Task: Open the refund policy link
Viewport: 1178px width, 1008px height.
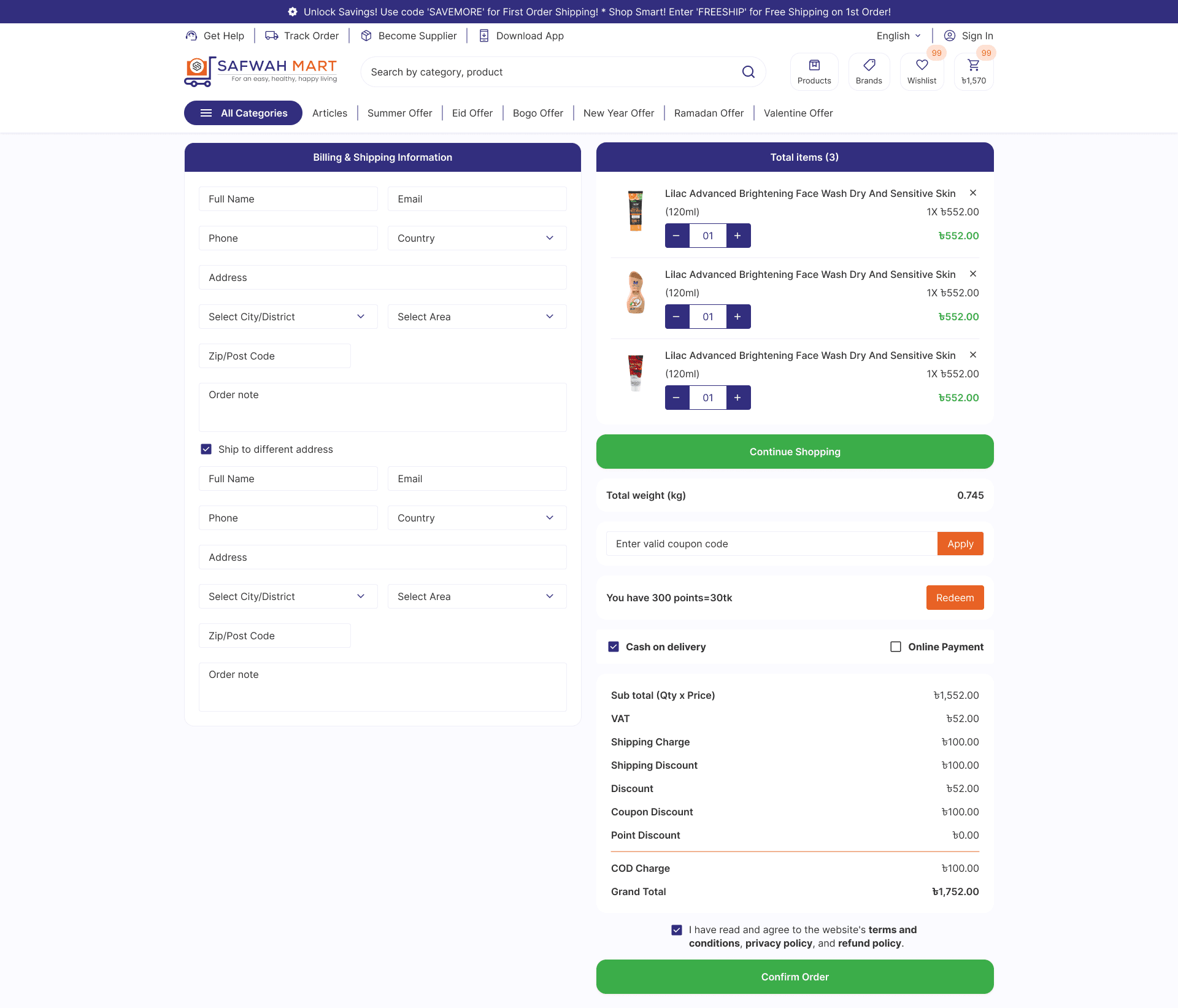Action: click(x=869, y=943)
